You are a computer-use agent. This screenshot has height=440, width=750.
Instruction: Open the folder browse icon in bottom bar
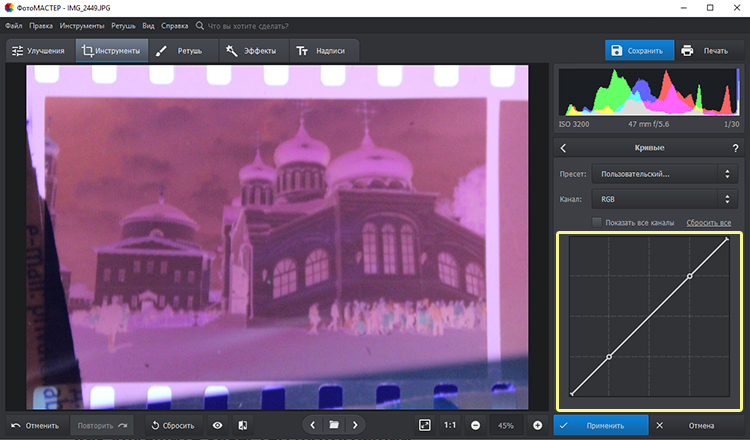coord(334,425)
